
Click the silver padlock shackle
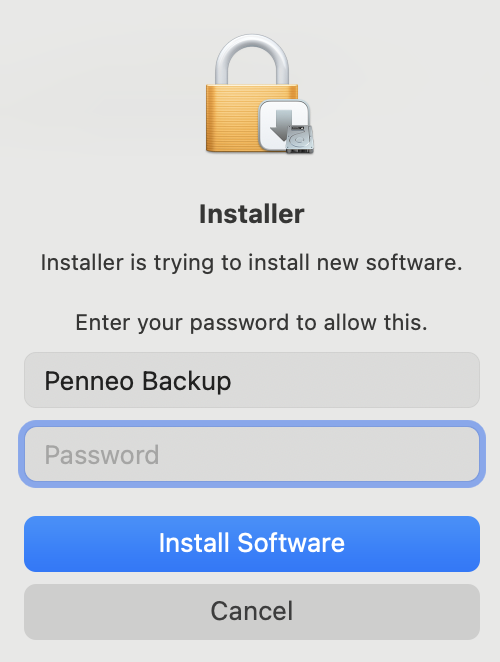click(252, 59)
